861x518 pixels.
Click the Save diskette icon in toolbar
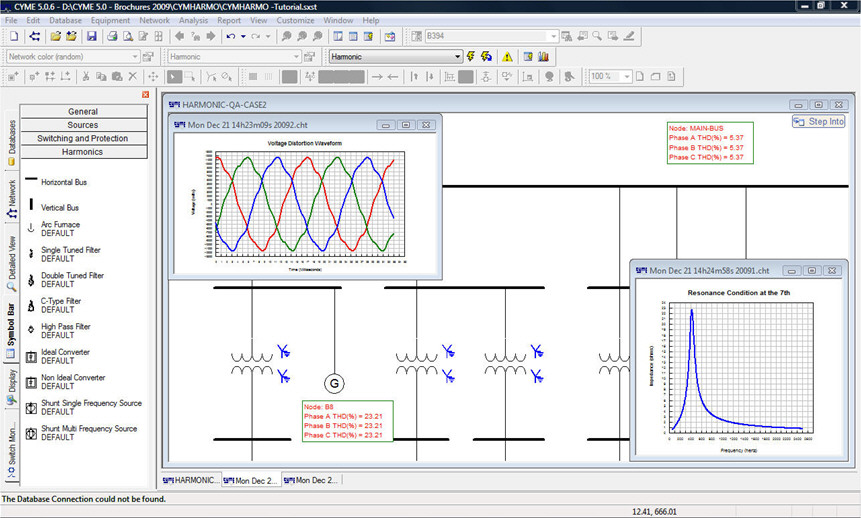[91, 37]
